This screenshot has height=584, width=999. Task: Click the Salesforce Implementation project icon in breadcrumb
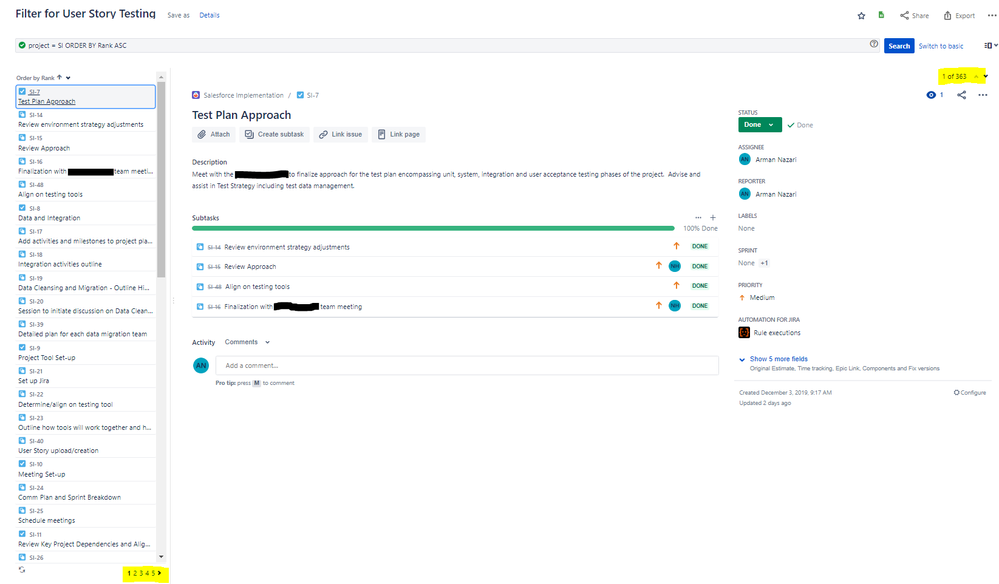pyautogui.click(x=196, y=95)
